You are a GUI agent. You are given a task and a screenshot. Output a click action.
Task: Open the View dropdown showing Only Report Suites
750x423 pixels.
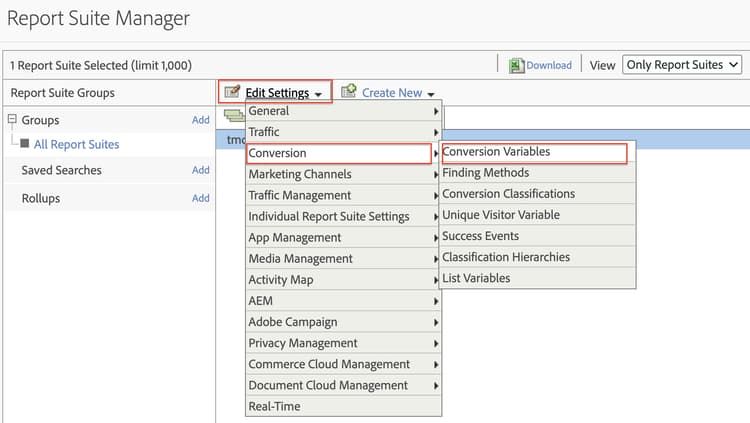(x=682, y=65)
